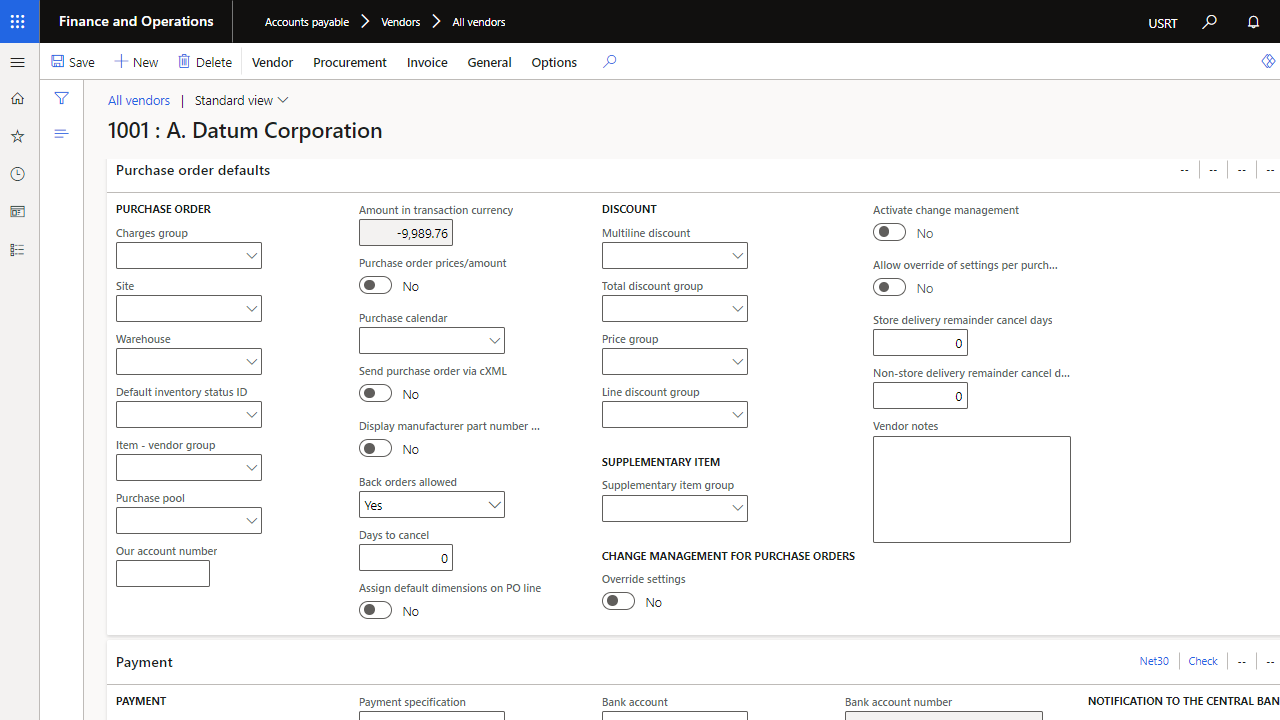Screen dimensions: 1280x720
Task: Open the Vendor action tab
Action: pyautogui.click(x=272, y=62)
